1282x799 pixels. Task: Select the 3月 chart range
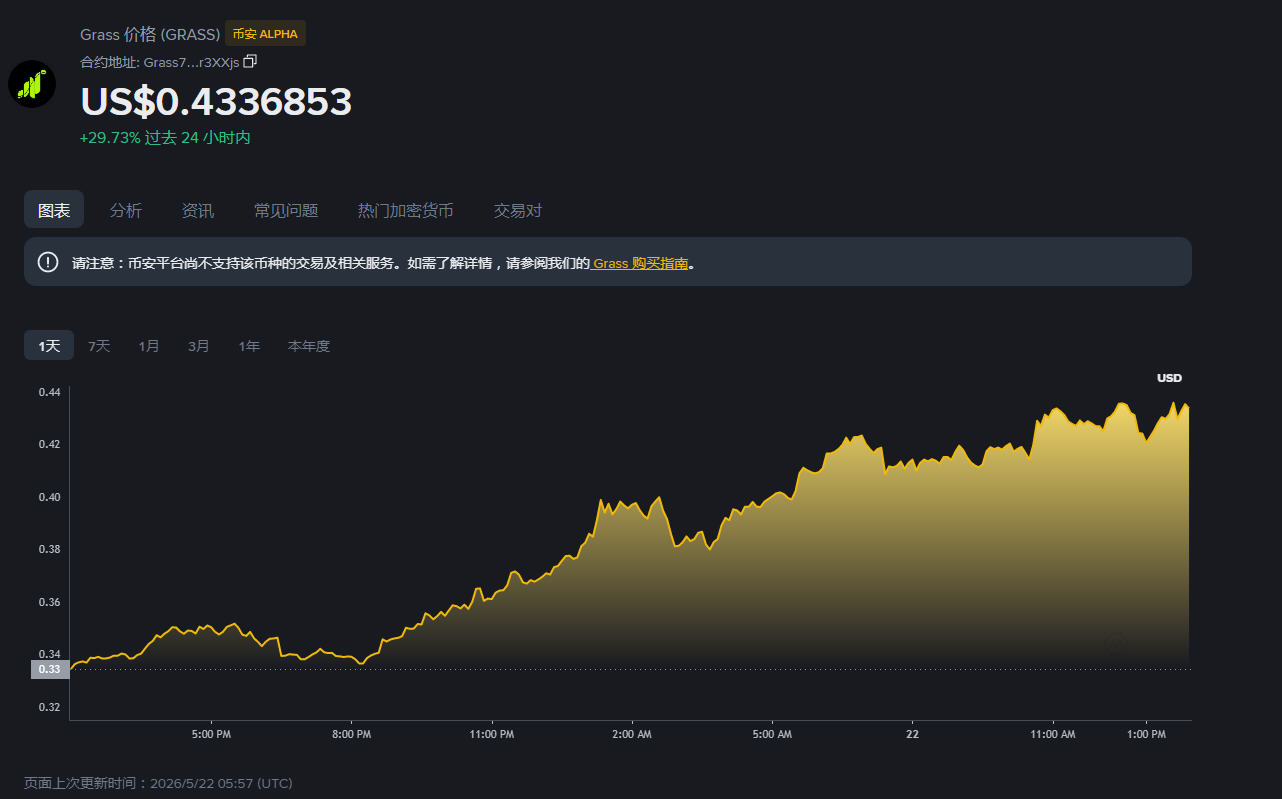click(199, 346)
